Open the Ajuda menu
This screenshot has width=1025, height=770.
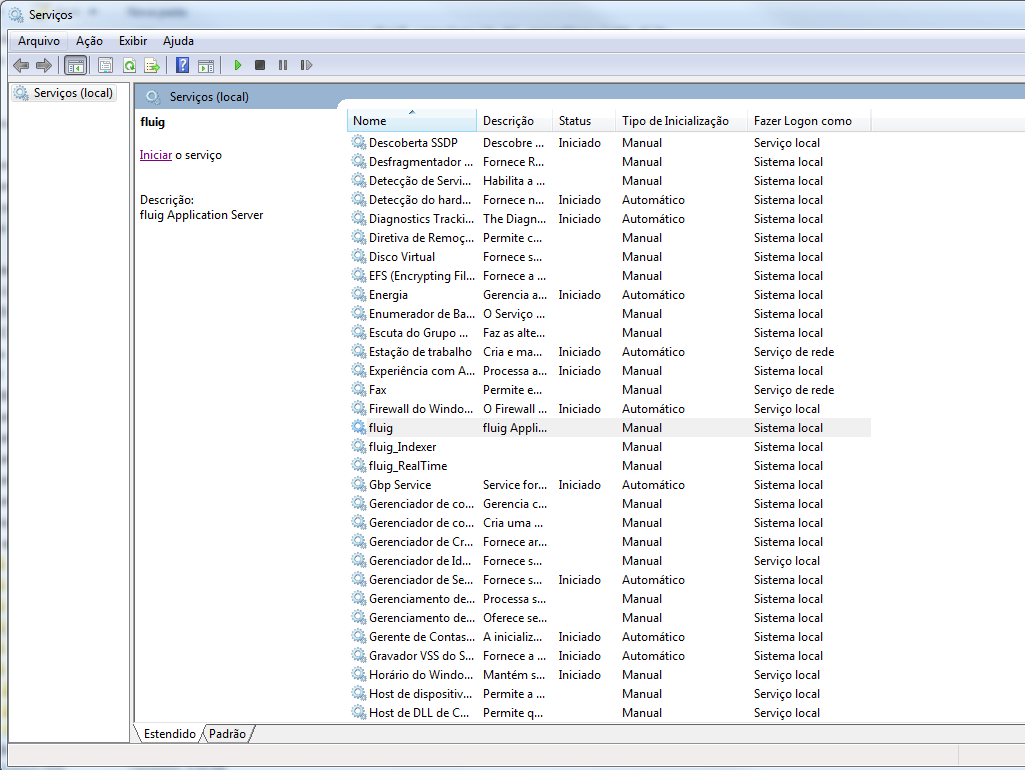tap(178, 41)
